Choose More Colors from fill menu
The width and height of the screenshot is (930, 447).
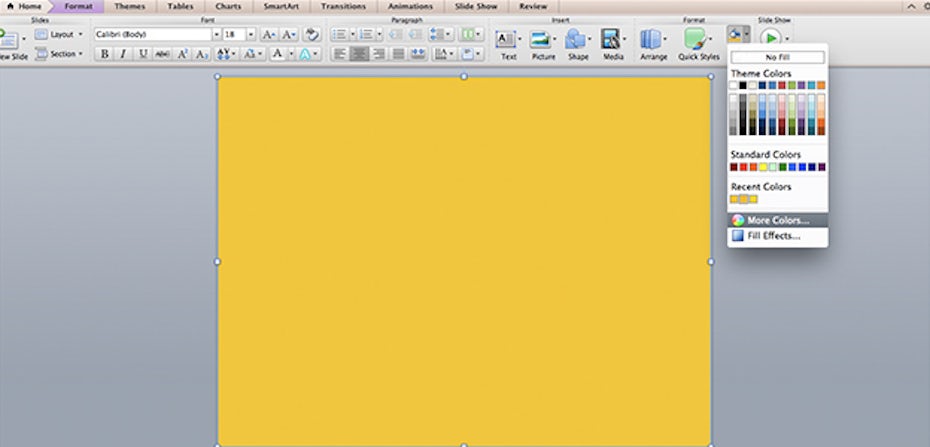[778, 220]
